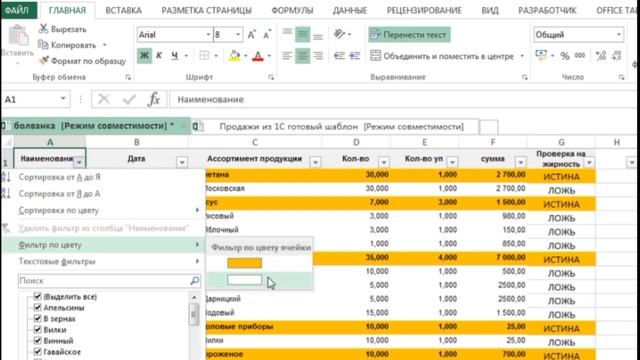Switch to the РЕЦЕНЗИРОВАНИЕ ribbon tab

[424, 11]
